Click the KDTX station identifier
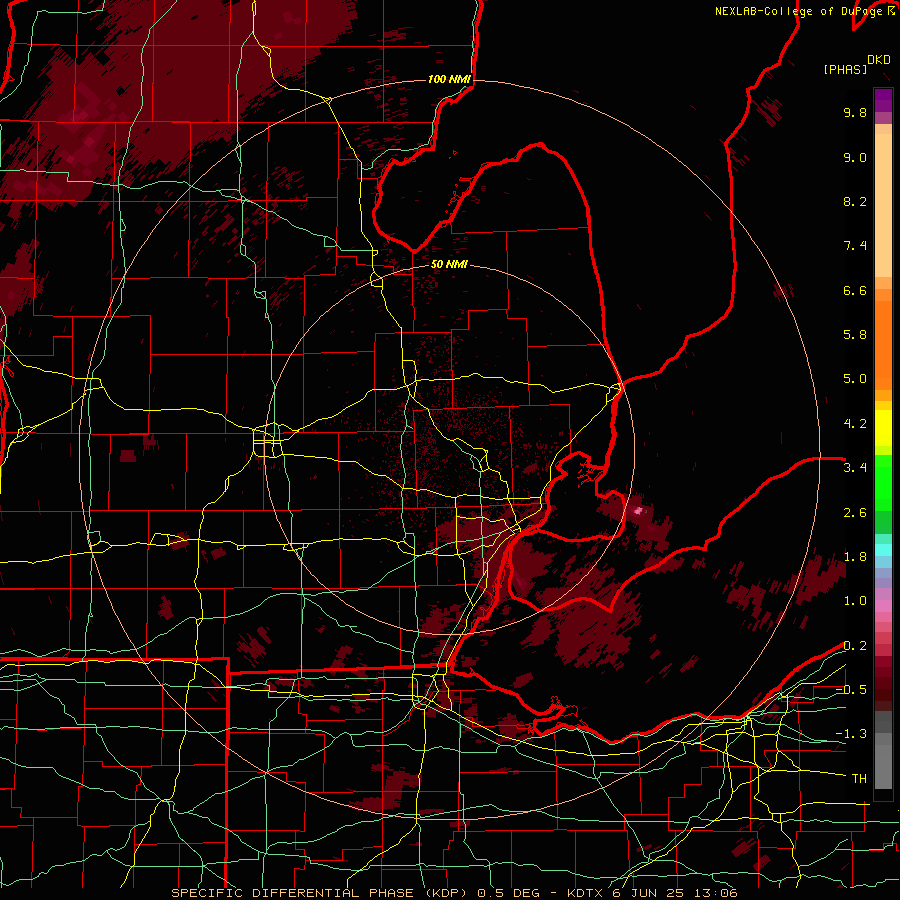This screenshot has width=900, height=900. point(587,893)
